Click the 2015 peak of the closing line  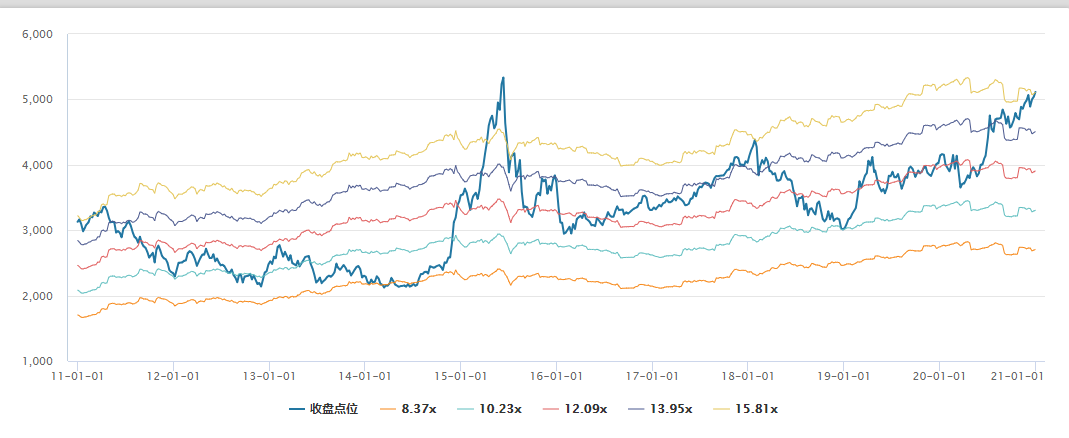[x=503, y=78]
